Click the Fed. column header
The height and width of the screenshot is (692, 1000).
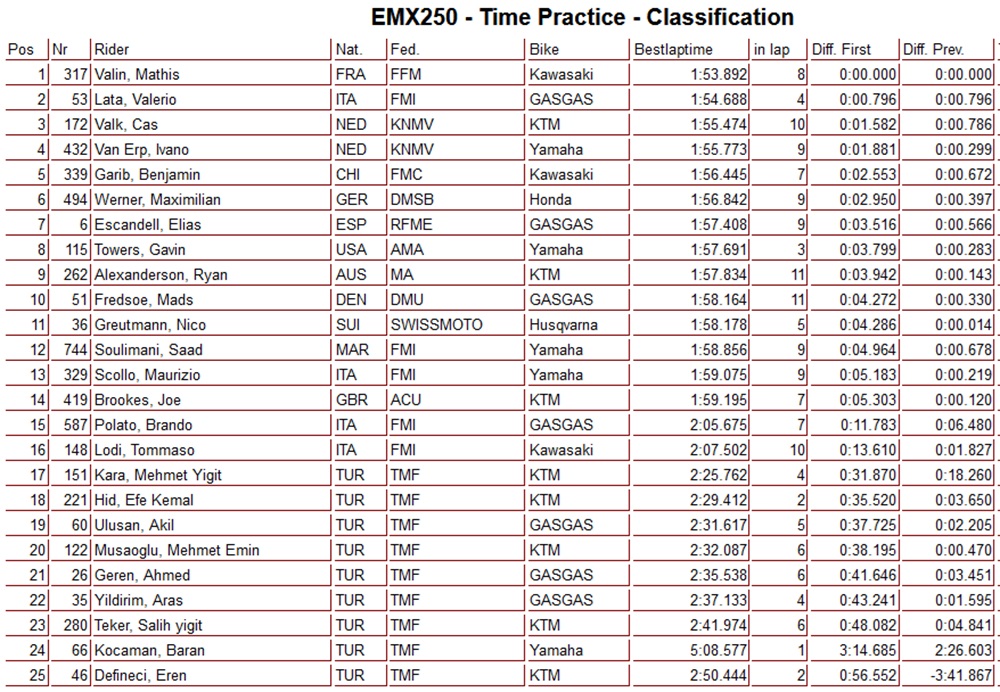coord(405,49)
